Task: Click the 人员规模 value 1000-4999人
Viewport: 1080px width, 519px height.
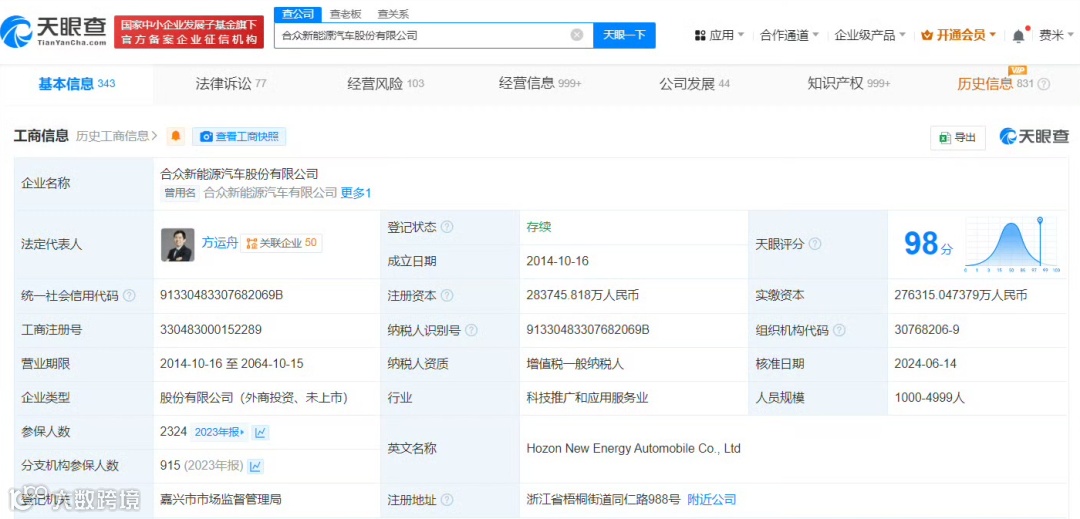Action: click(x=928, y=398)
